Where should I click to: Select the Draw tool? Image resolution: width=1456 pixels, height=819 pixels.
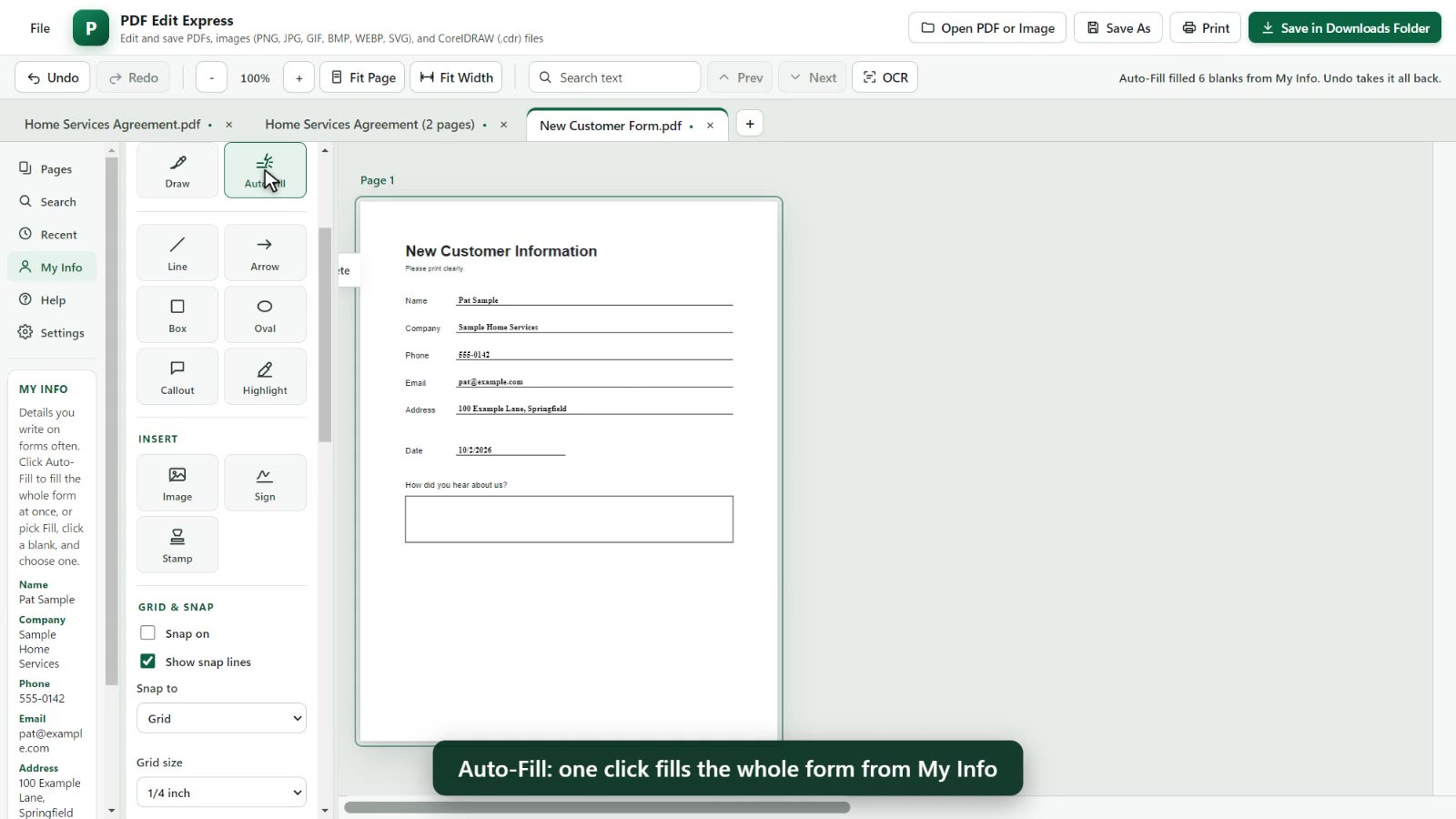[x=177, y=170]
